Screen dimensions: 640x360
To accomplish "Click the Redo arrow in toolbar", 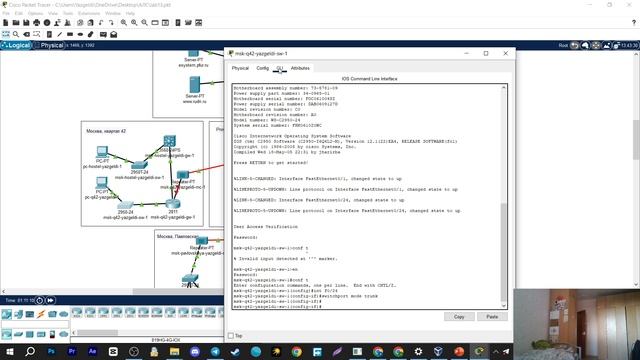I will (x=111, y=23).
